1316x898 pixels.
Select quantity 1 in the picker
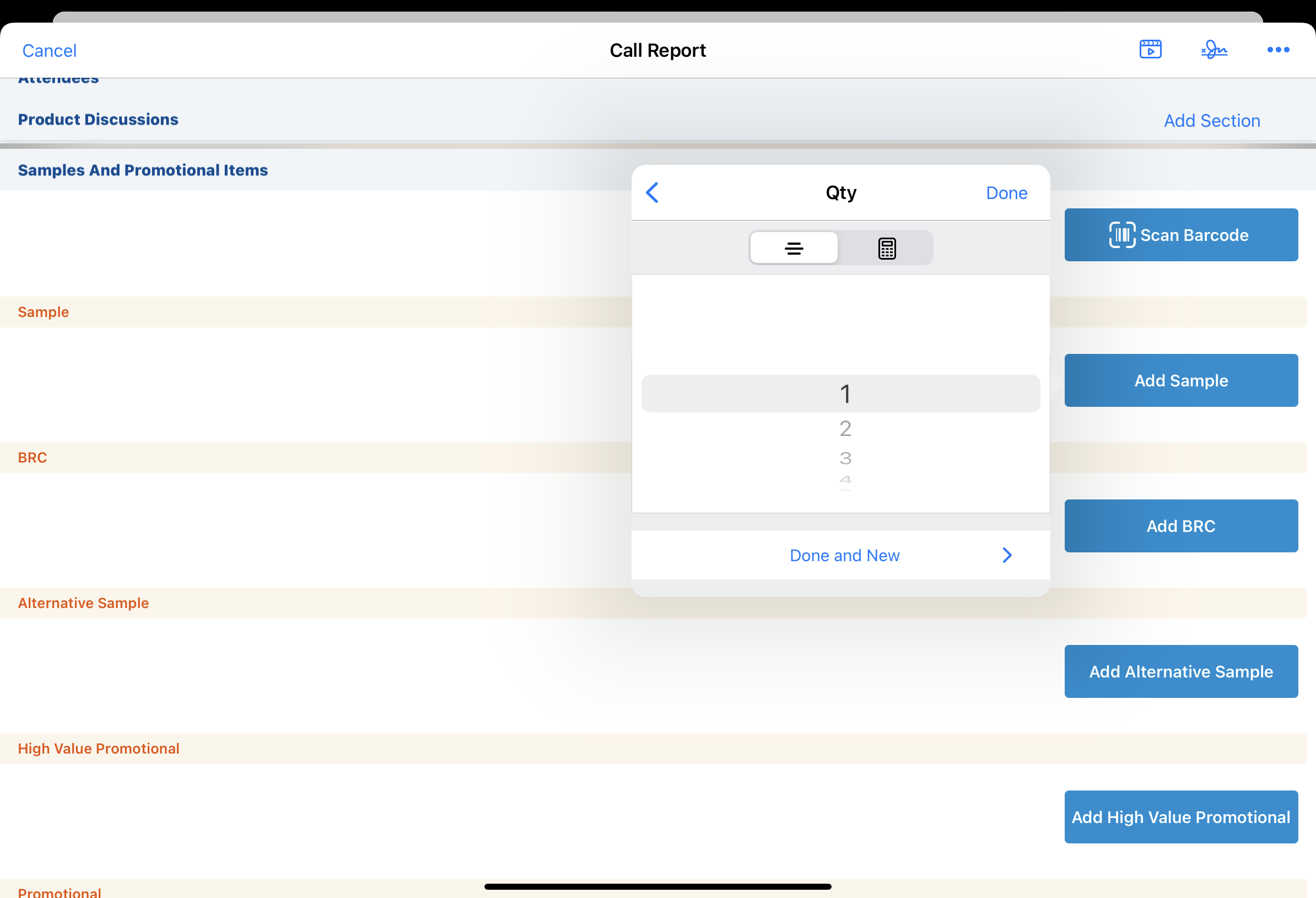(844, 394)
